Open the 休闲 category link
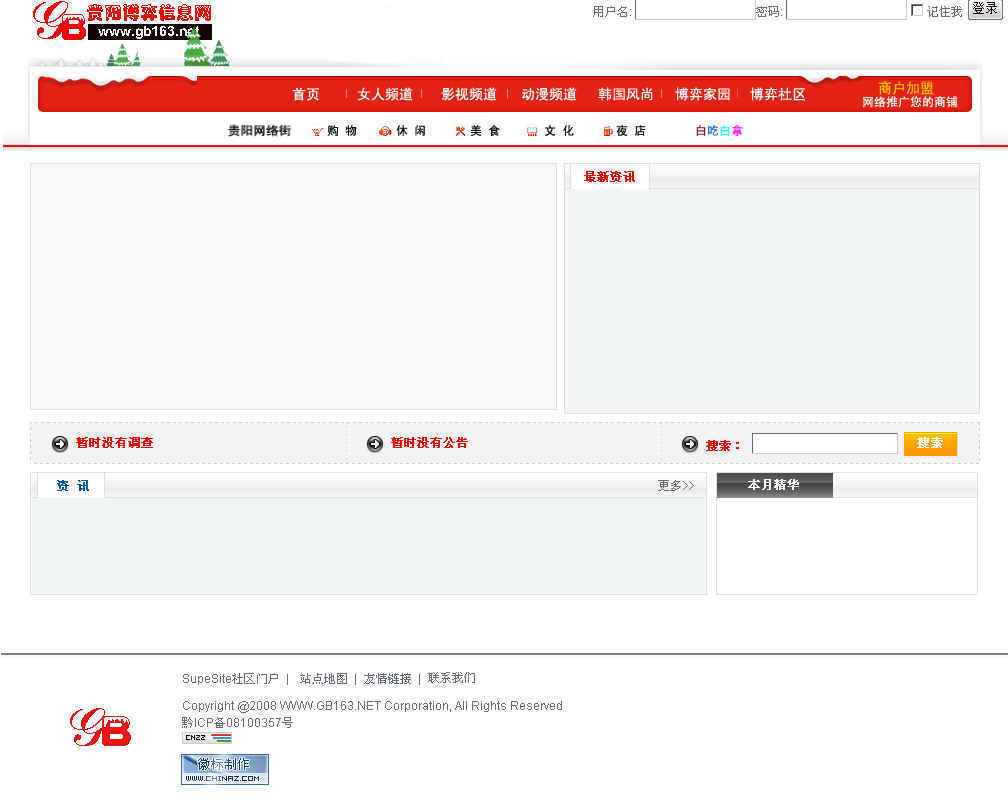This screenshot has width=1008, height=800. pos(411,131)
